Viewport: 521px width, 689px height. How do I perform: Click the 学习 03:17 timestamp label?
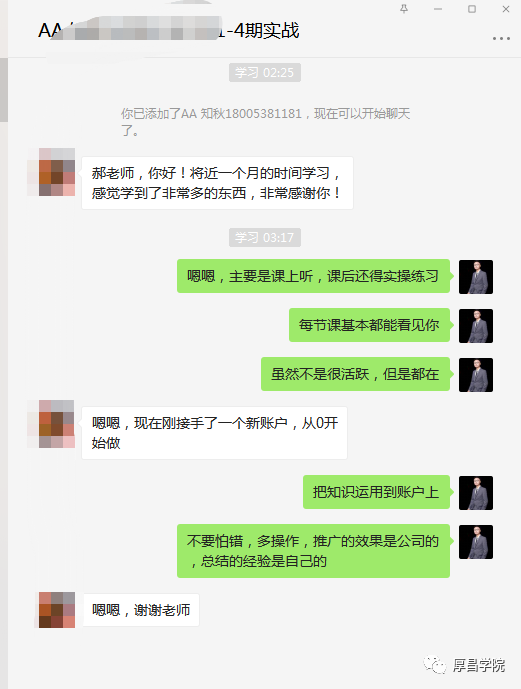tap(264, 238)
